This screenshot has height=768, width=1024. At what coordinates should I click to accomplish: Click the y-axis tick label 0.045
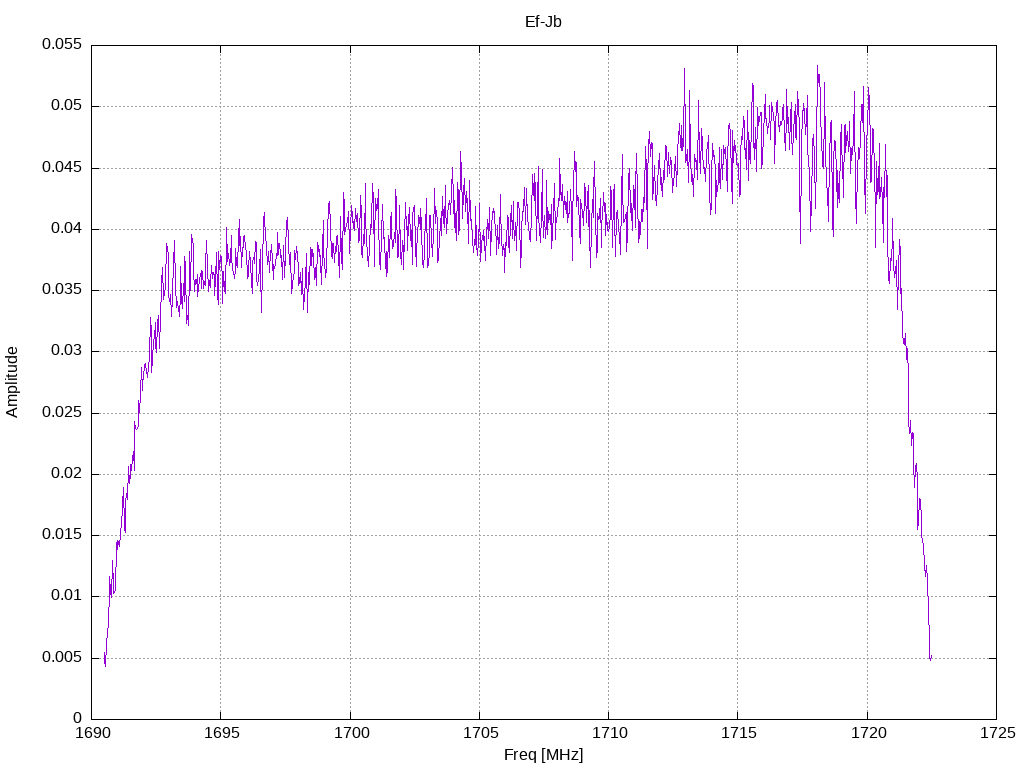(x=62, y=167)
